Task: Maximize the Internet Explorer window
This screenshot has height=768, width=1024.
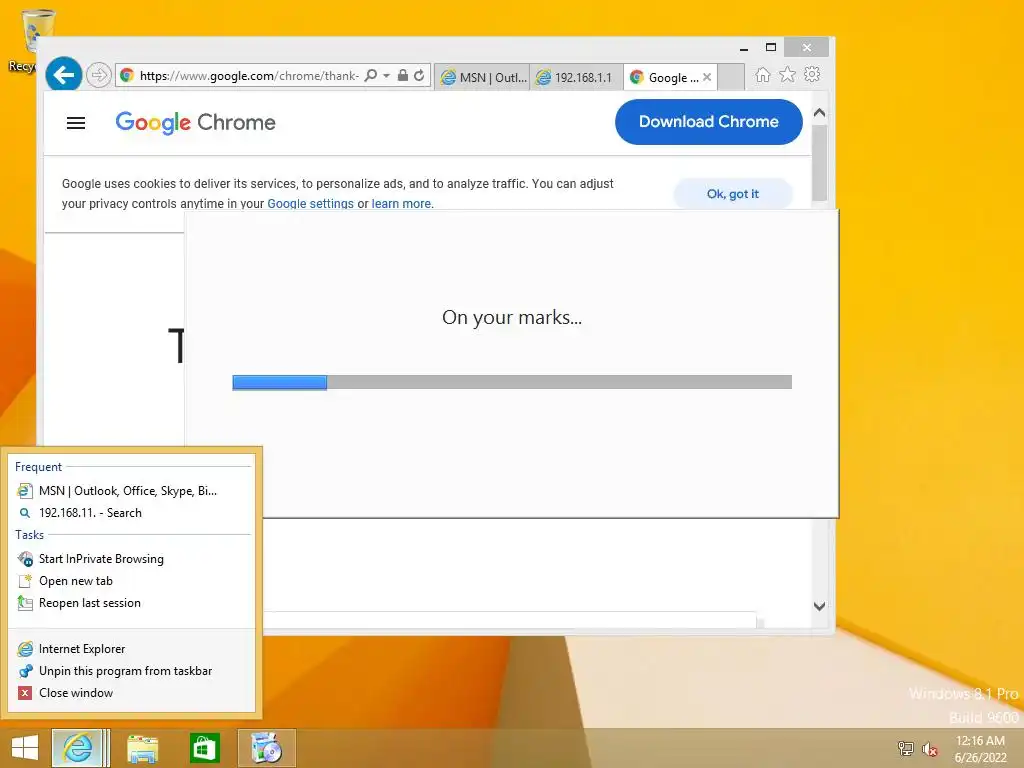Action: click(771, 47)
